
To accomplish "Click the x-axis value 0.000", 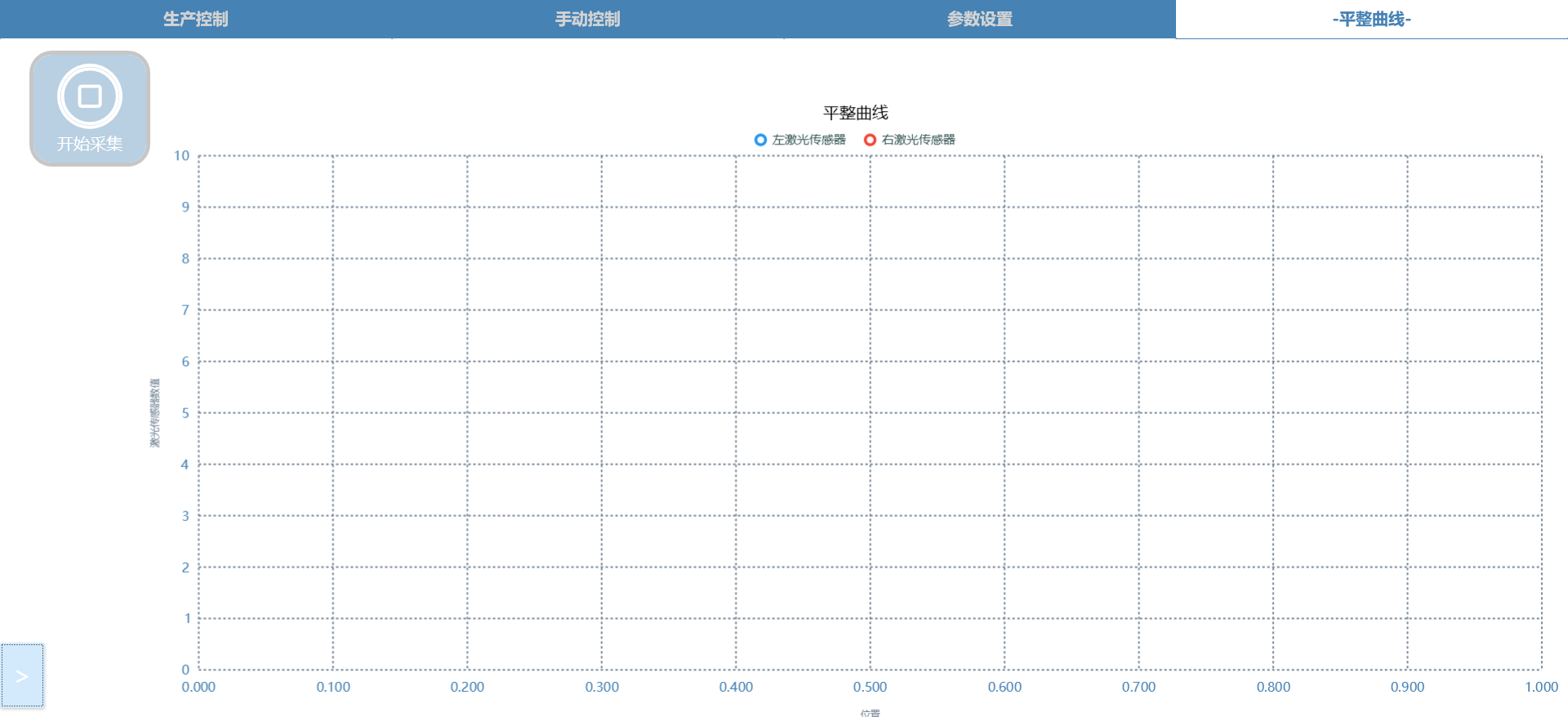I will [198, 687].
